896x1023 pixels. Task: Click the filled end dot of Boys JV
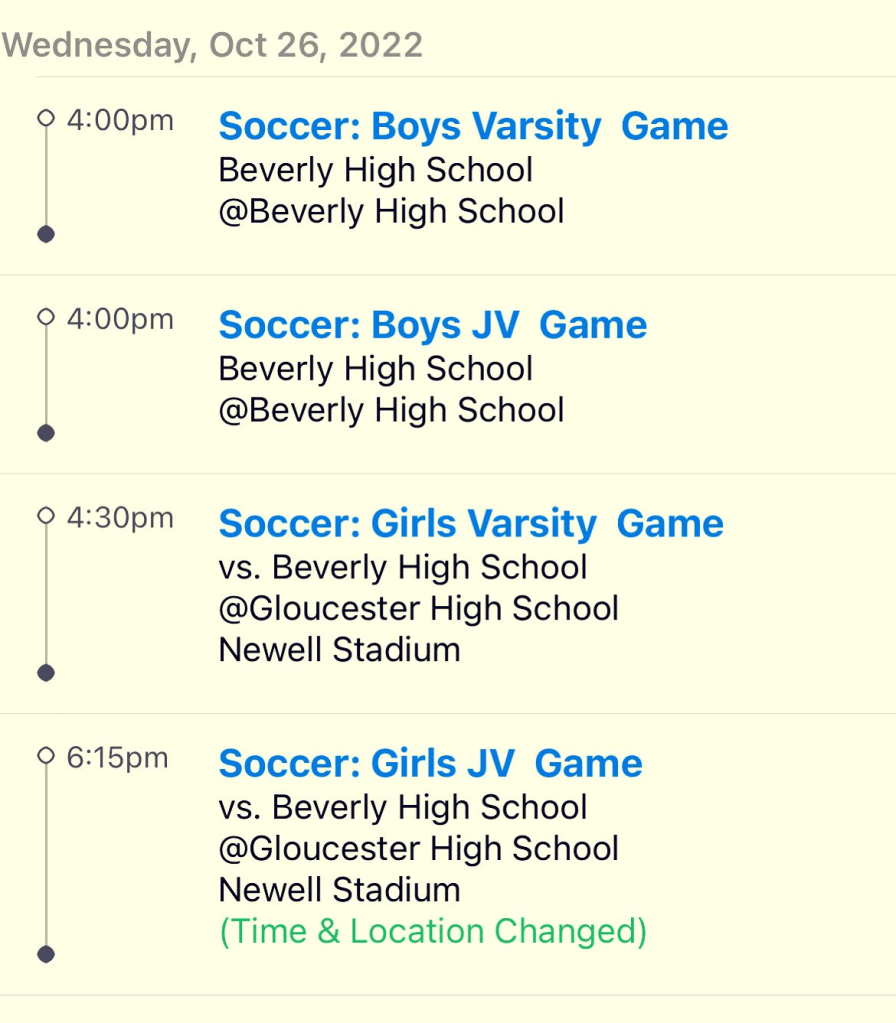point(45,433)
